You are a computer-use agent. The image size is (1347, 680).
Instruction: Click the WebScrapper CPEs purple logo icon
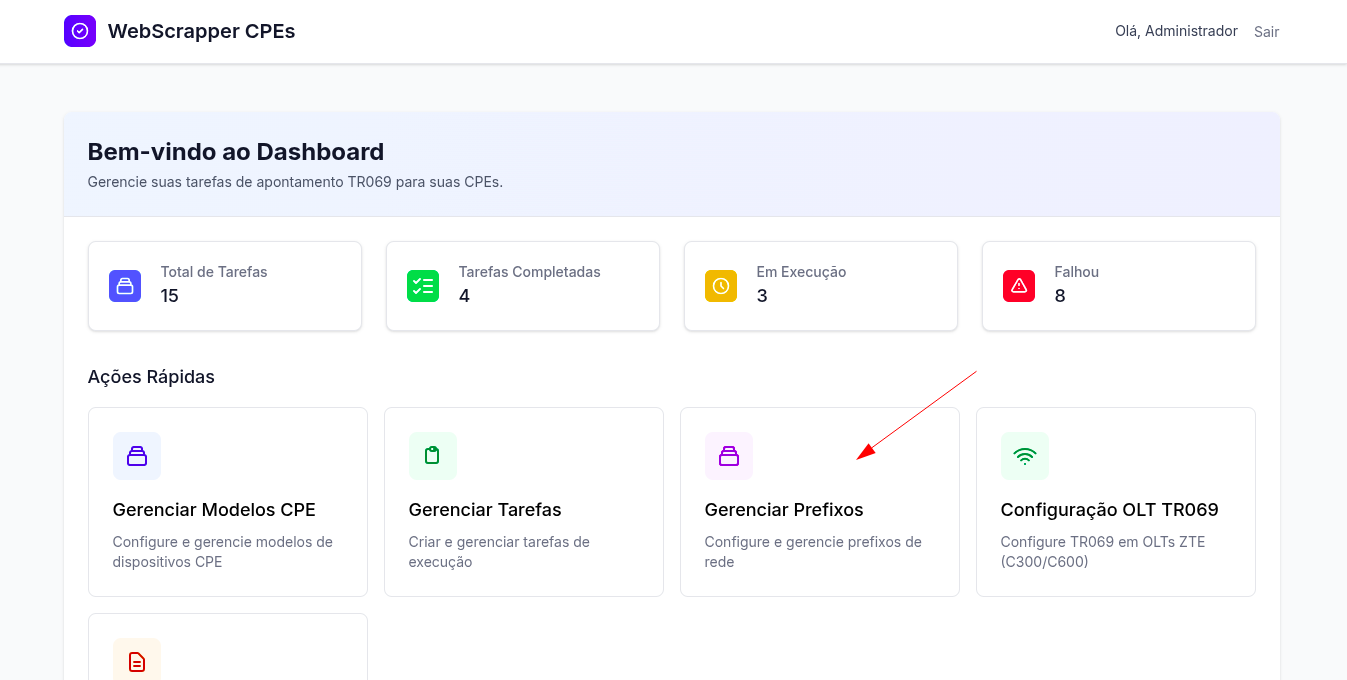[80, 31]
